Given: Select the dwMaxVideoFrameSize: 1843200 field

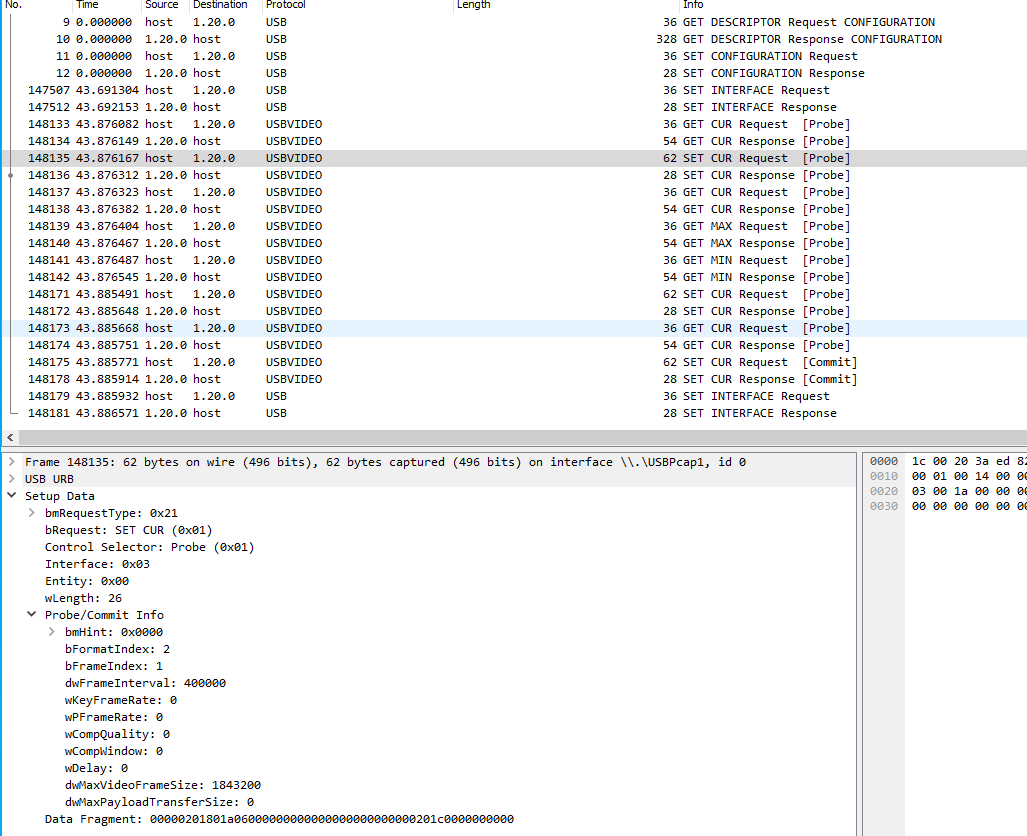Looking at the screenshot, I should point(162,785).
